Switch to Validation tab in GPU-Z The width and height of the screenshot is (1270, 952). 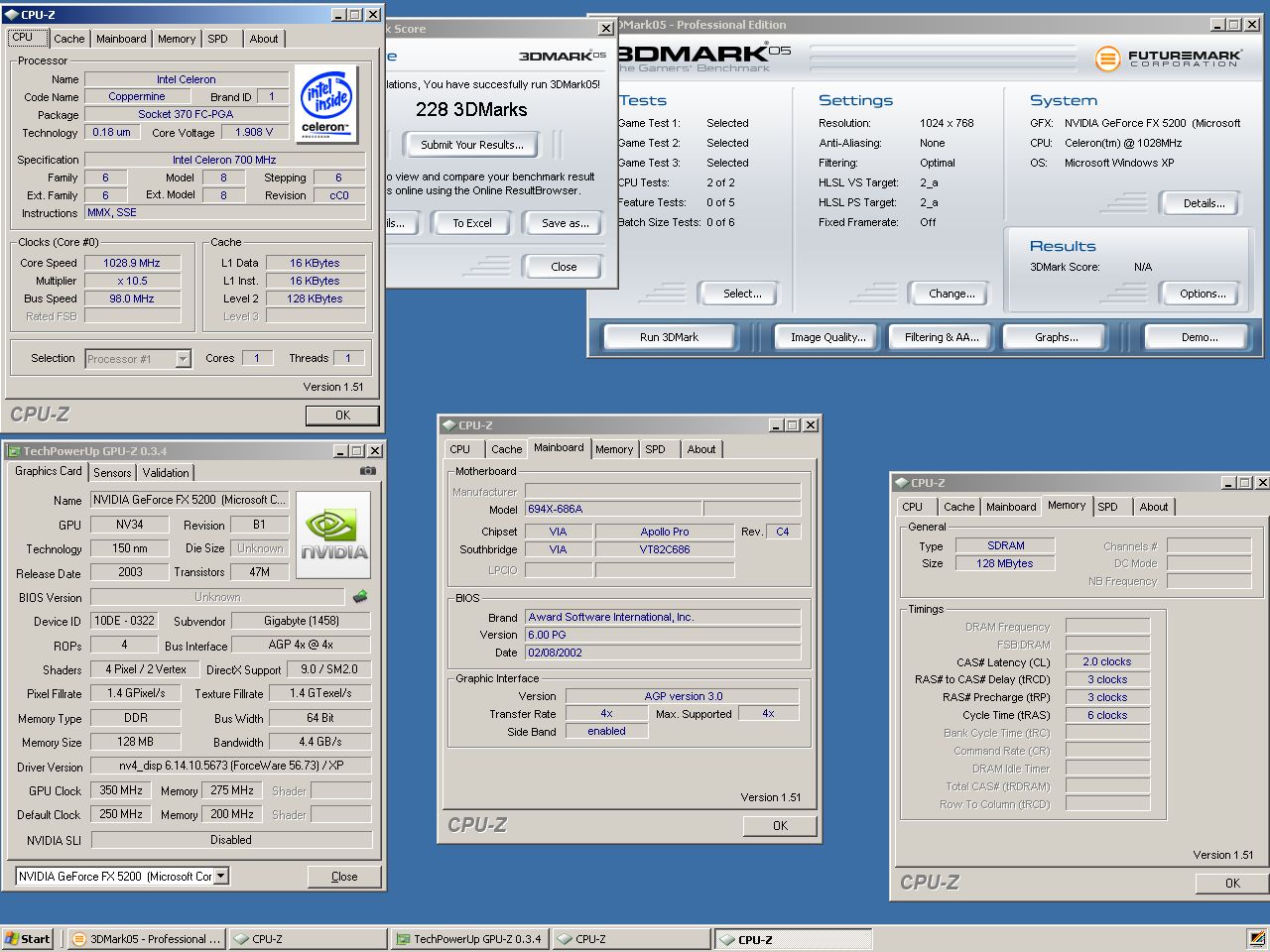click(166, 473)
